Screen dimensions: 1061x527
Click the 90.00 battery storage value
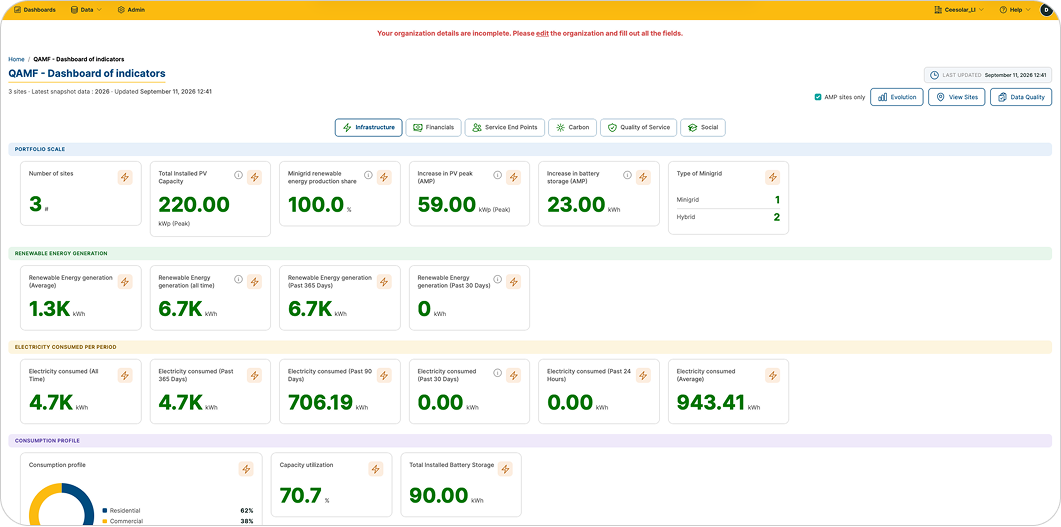tap(440, 497)
